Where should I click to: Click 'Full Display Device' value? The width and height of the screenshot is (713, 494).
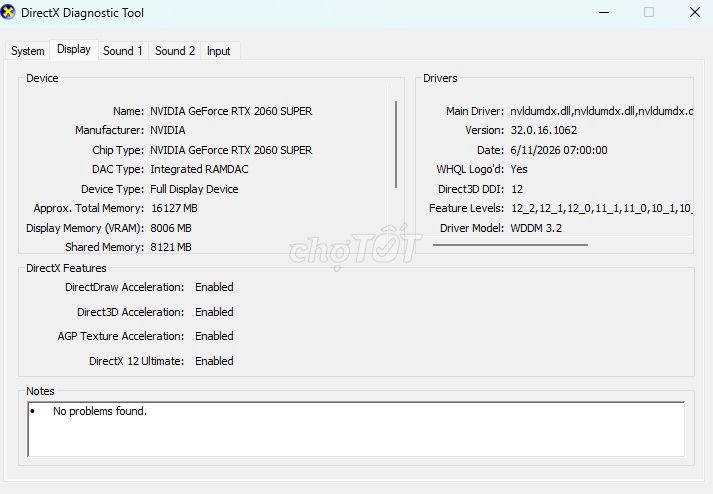194,189
